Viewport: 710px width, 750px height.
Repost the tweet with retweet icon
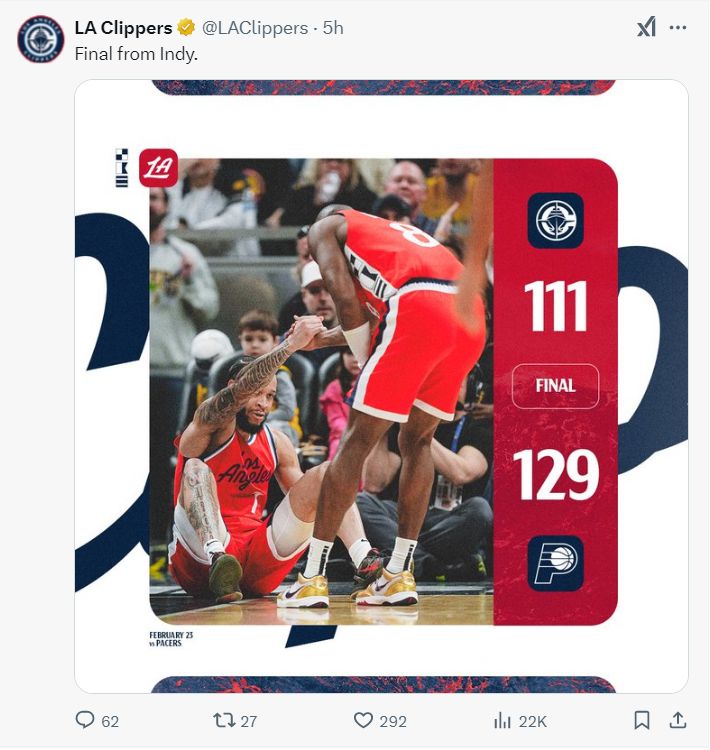[223, 720]
